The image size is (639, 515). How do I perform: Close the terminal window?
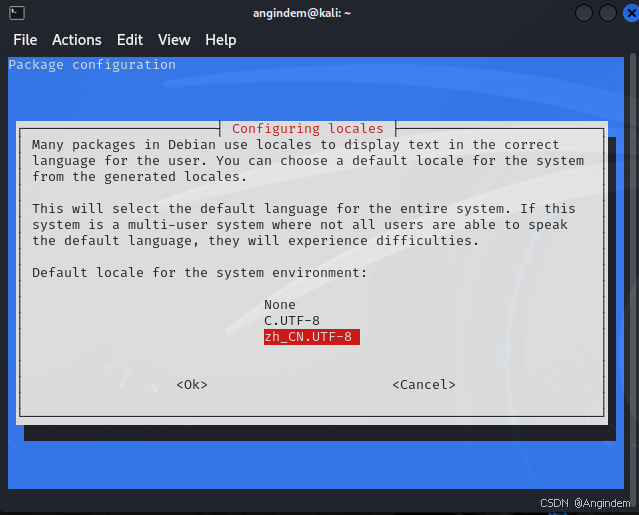click(x=631, y=13)
